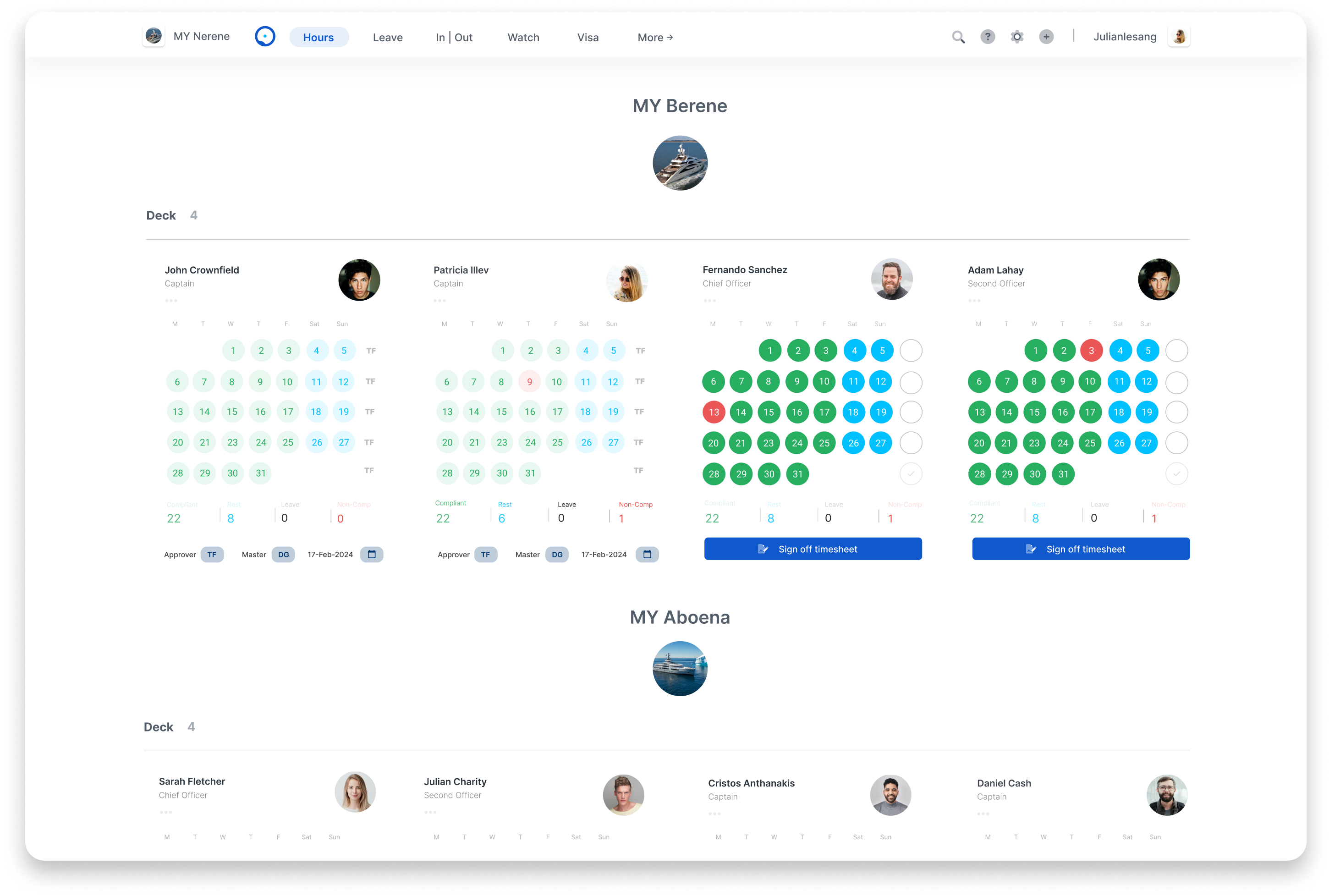Click the search magnifier icon
The width and height of the screenshot is (1329, 896).
coord(958,37)
